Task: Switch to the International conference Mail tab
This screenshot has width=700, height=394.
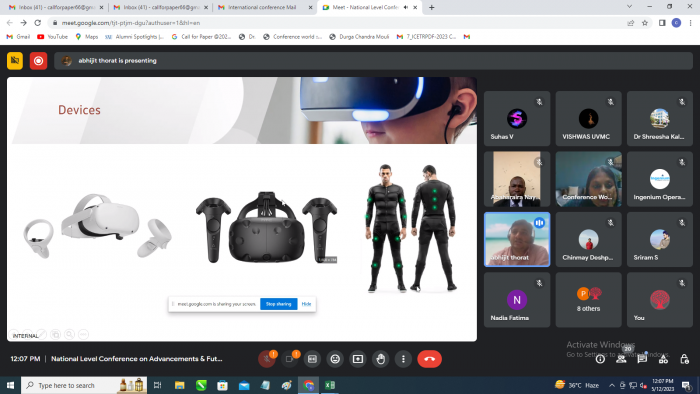Action: tap(263, 7)
